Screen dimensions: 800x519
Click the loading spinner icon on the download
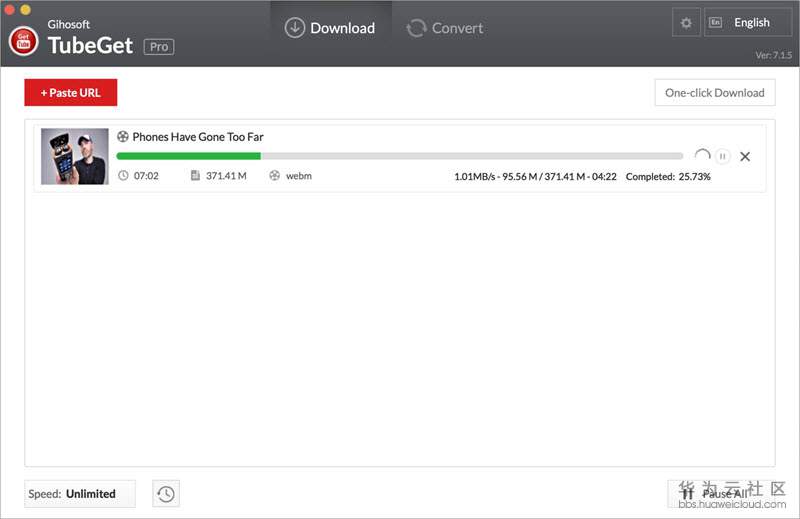coord(702,156)
